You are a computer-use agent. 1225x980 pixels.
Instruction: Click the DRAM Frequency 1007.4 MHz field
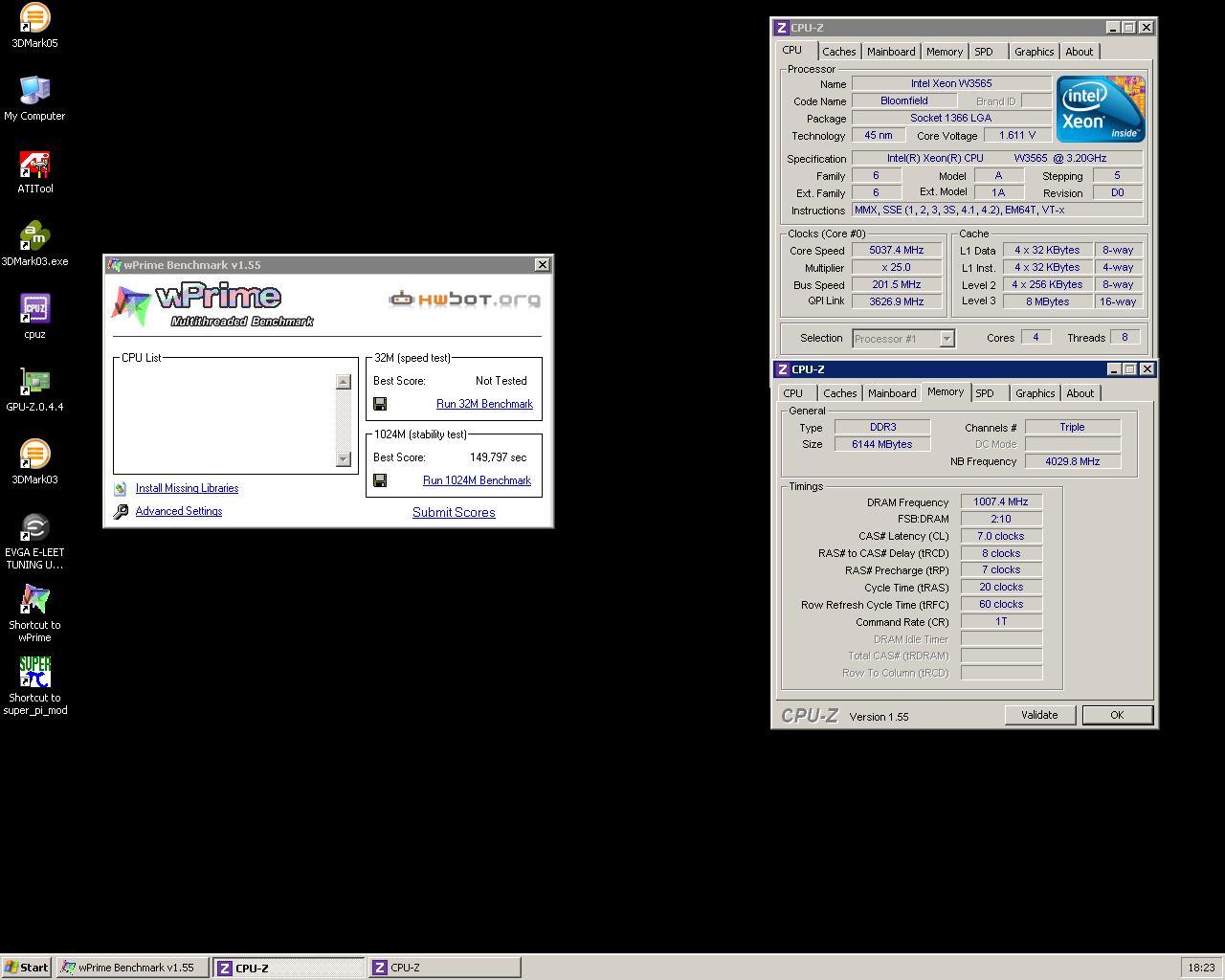click(1001, 501)
